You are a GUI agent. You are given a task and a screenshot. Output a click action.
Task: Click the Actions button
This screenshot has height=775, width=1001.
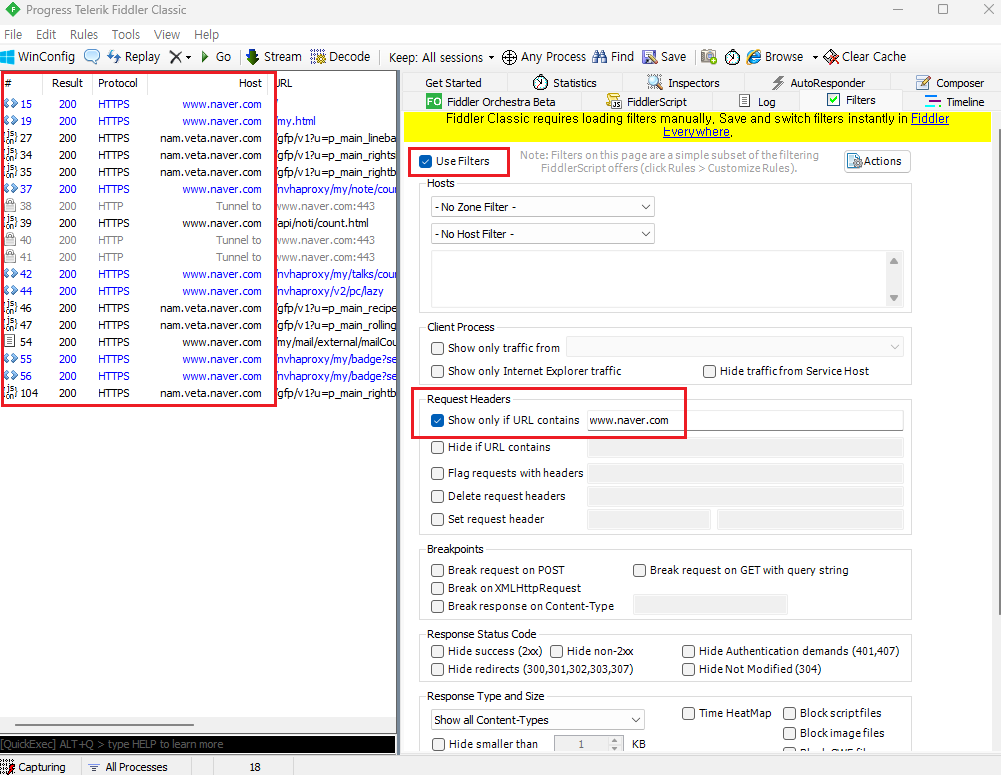(x=877, y=162)
